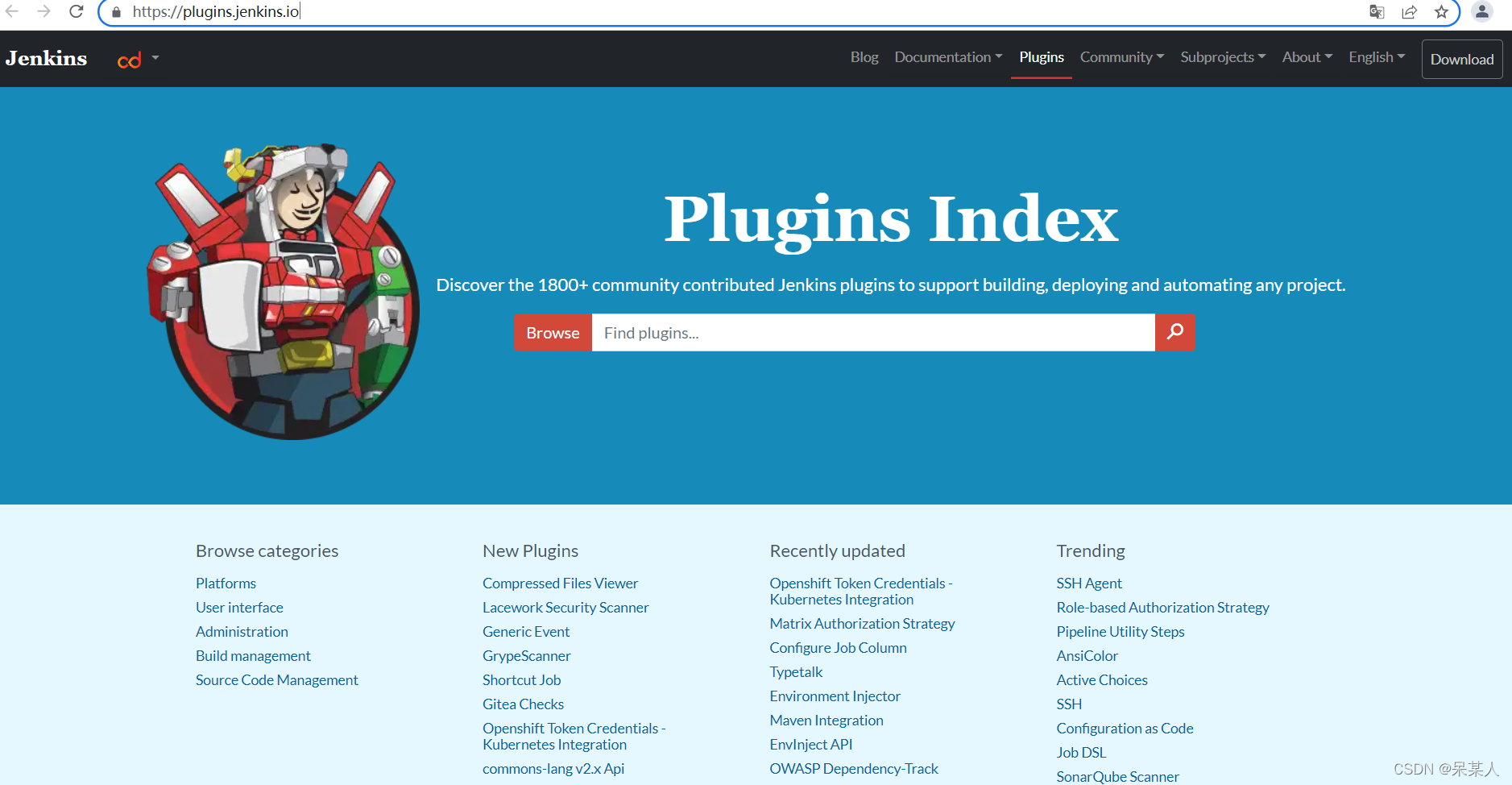
Task: Go to the Blog nav item
Action: tap(864, 57)
